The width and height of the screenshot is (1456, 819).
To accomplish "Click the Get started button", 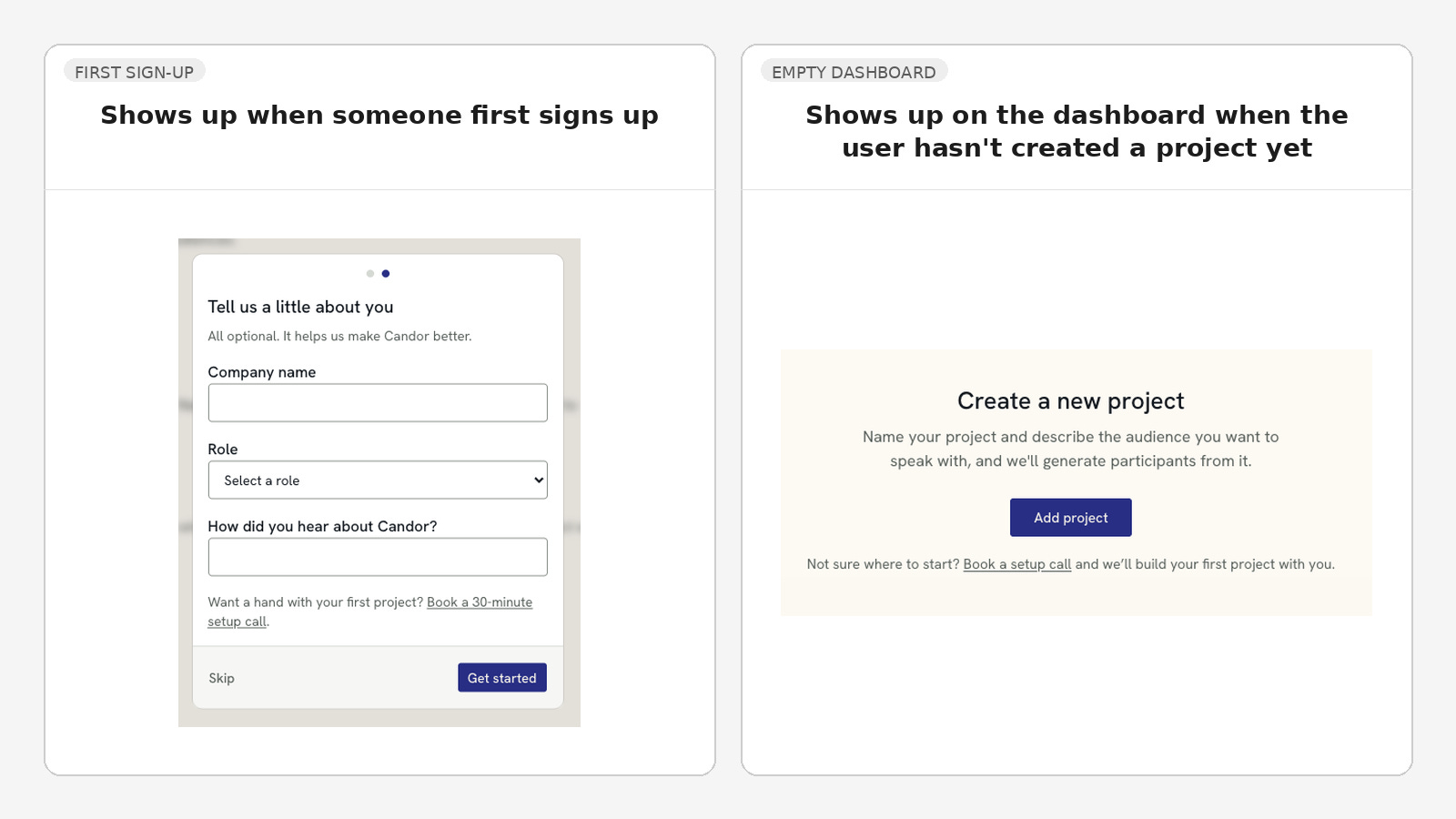I will [502, 678].
